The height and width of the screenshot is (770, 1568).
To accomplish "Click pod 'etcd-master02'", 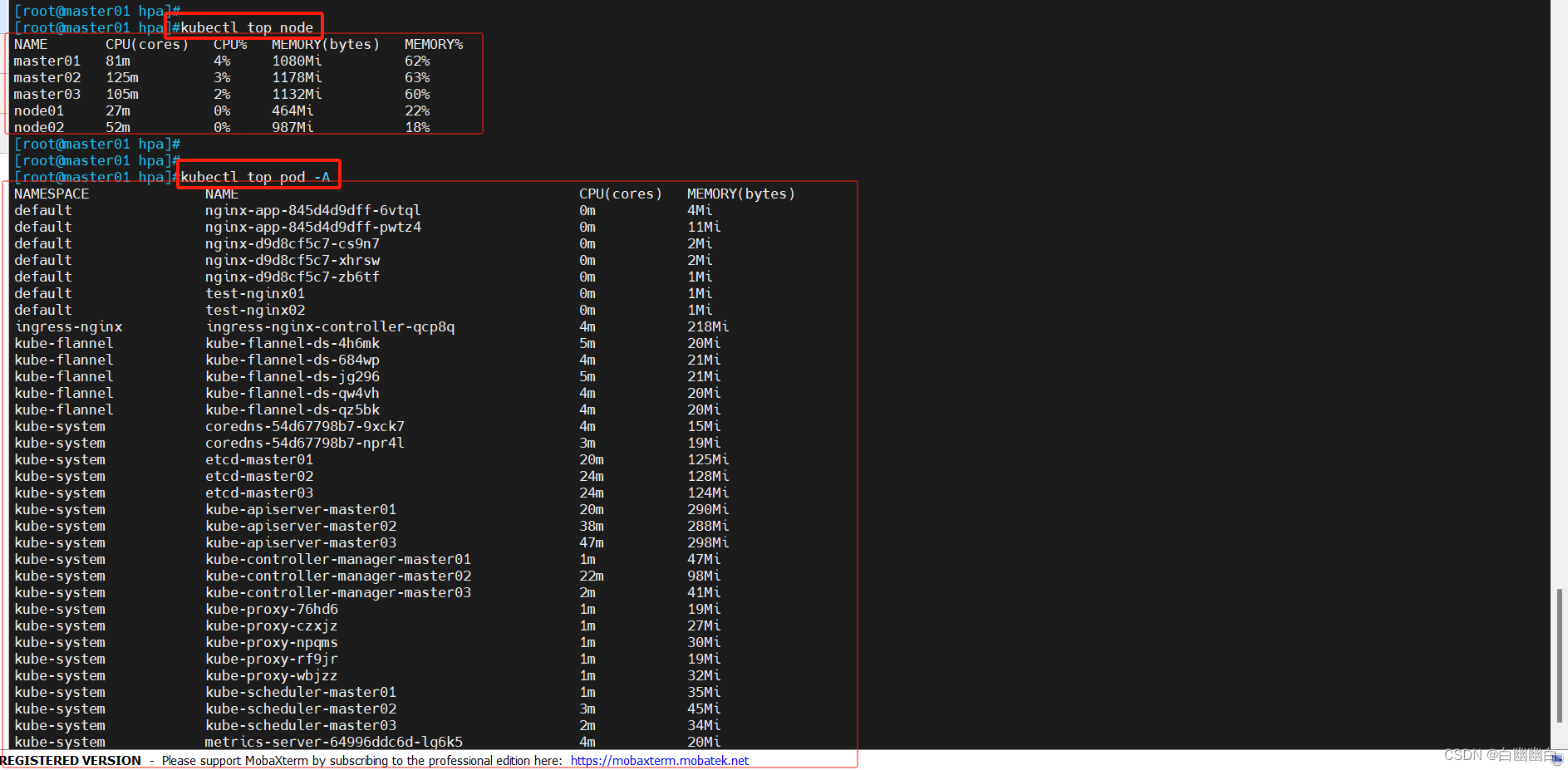I will click(259, 476).
